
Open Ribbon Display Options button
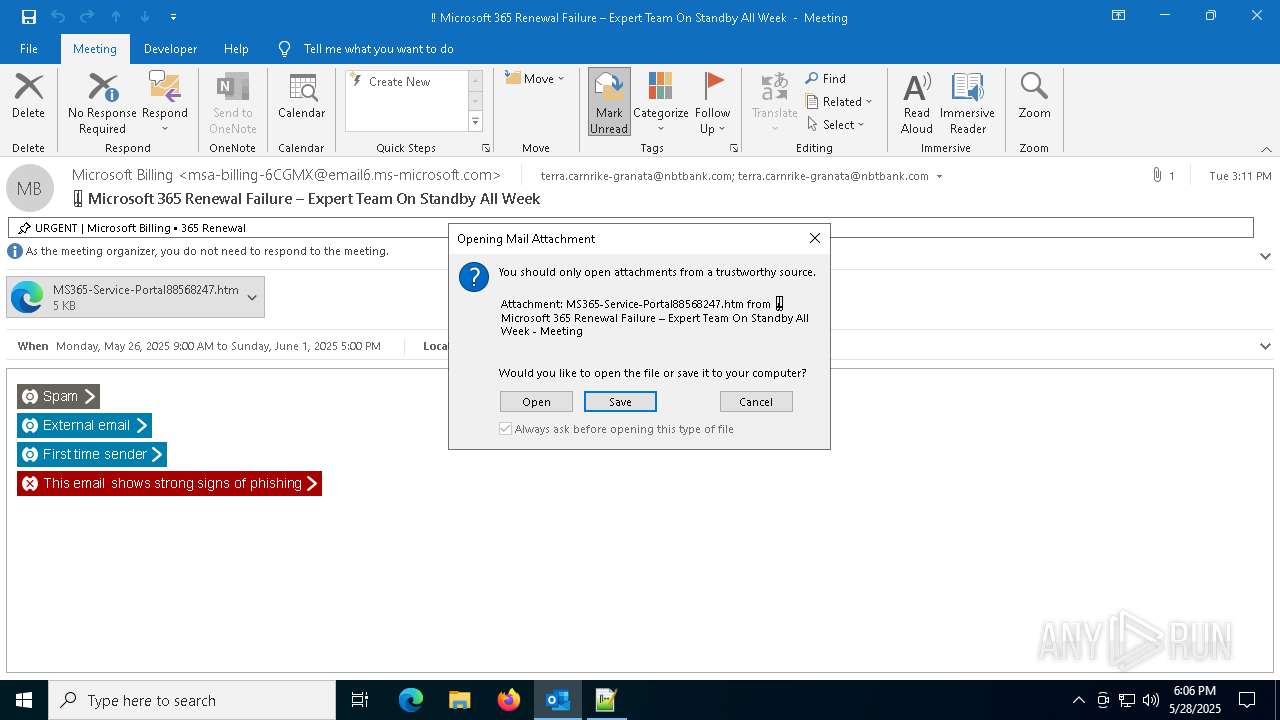(1119, 16)
